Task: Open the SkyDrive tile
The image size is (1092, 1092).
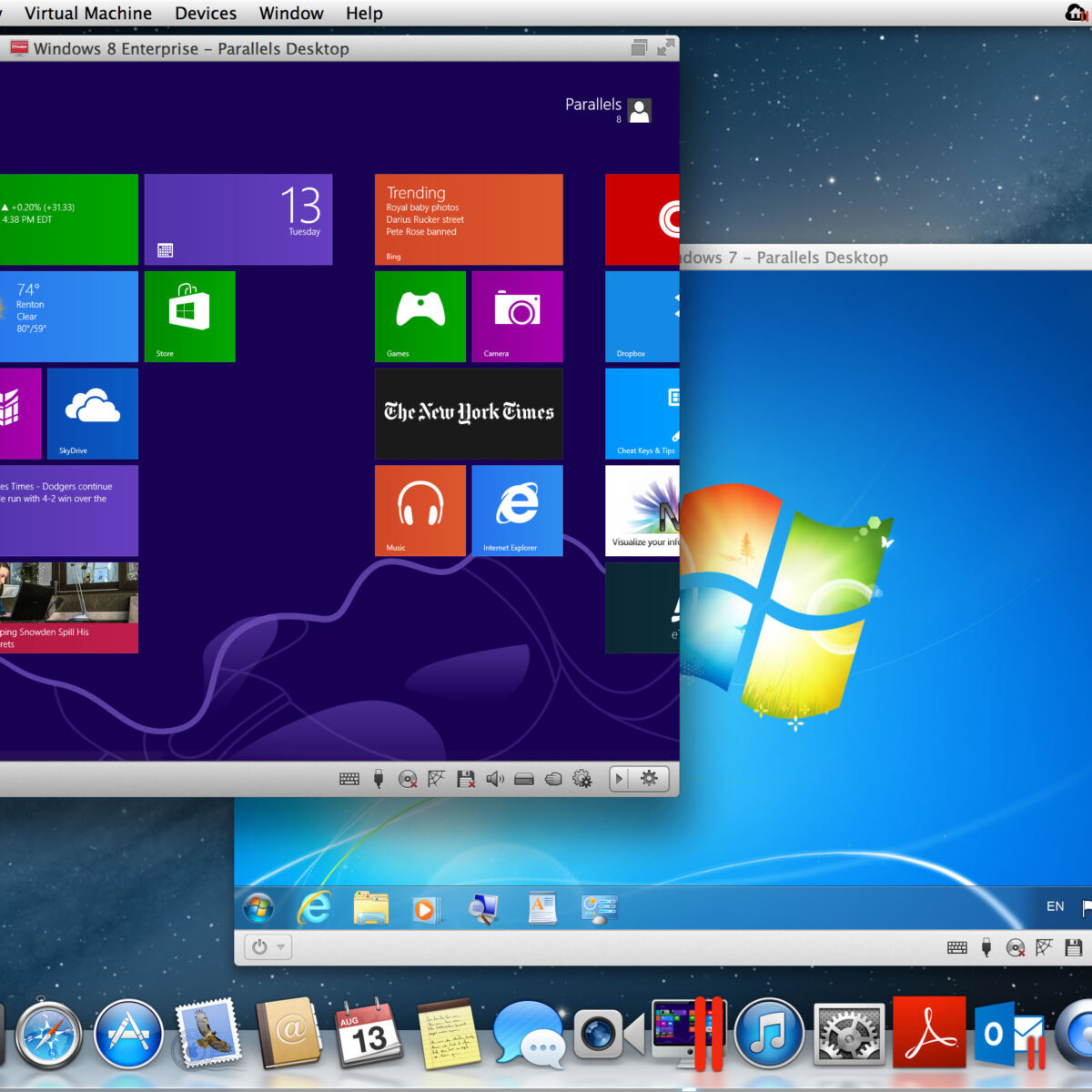Action: [x=93, y=414]
